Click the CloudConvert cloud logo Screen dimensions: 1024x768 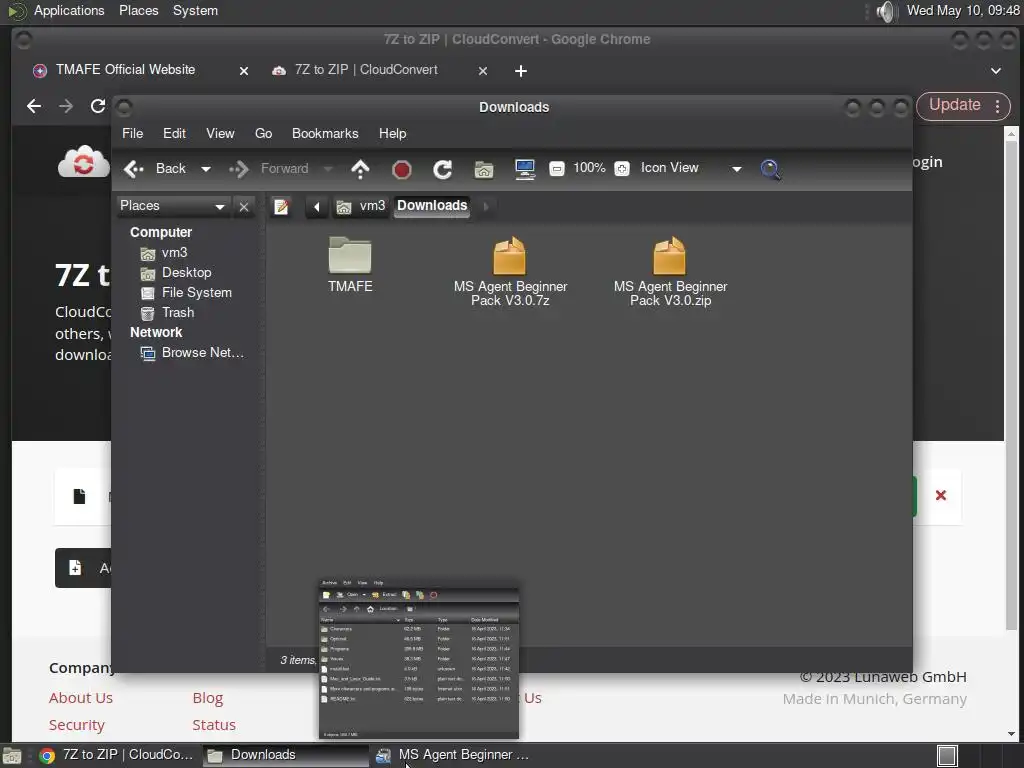point(84,161)
